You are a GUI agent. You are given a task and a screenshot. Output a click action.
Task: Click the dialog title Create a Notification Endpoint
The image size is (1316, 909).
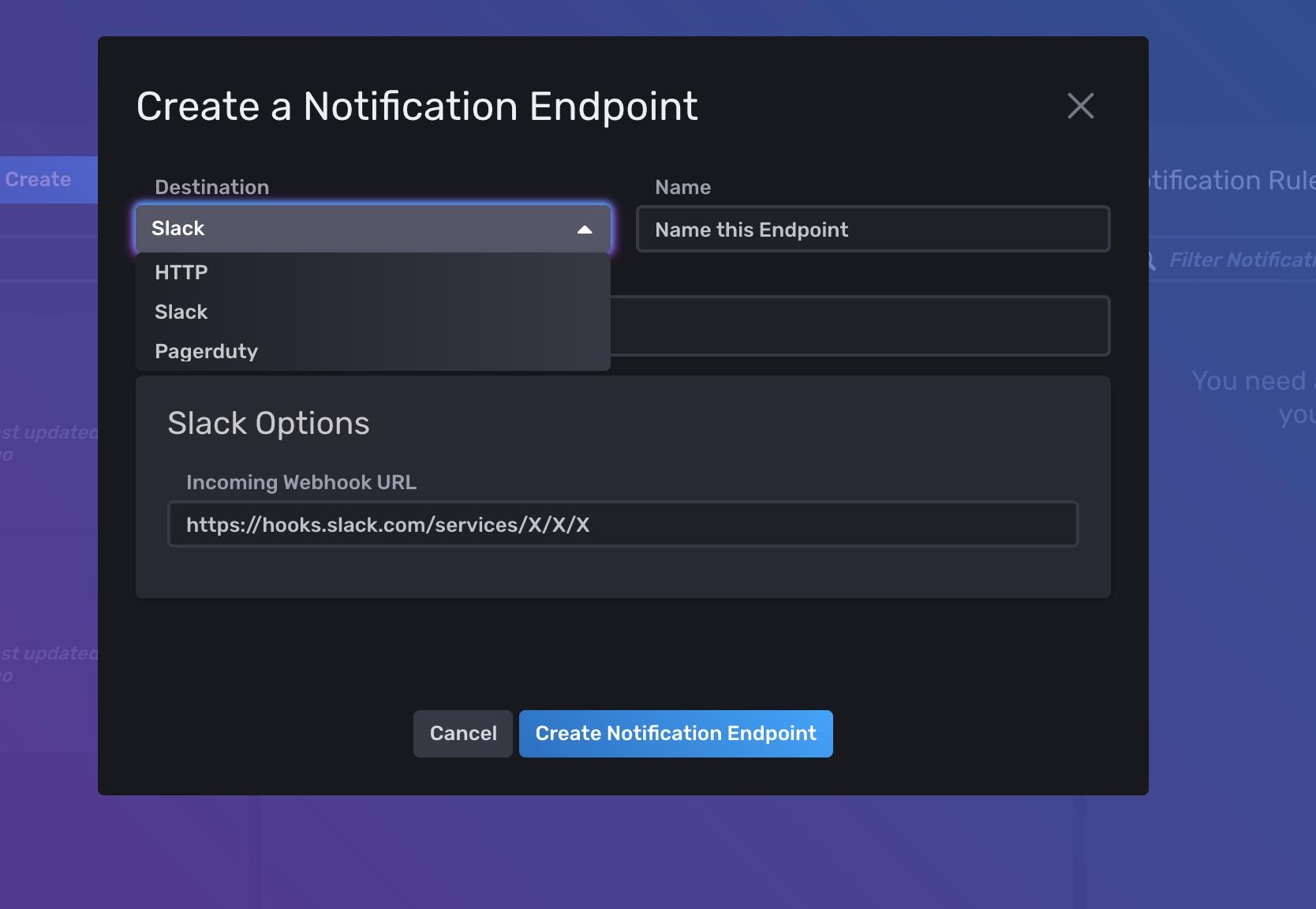(x=417, y=106)
